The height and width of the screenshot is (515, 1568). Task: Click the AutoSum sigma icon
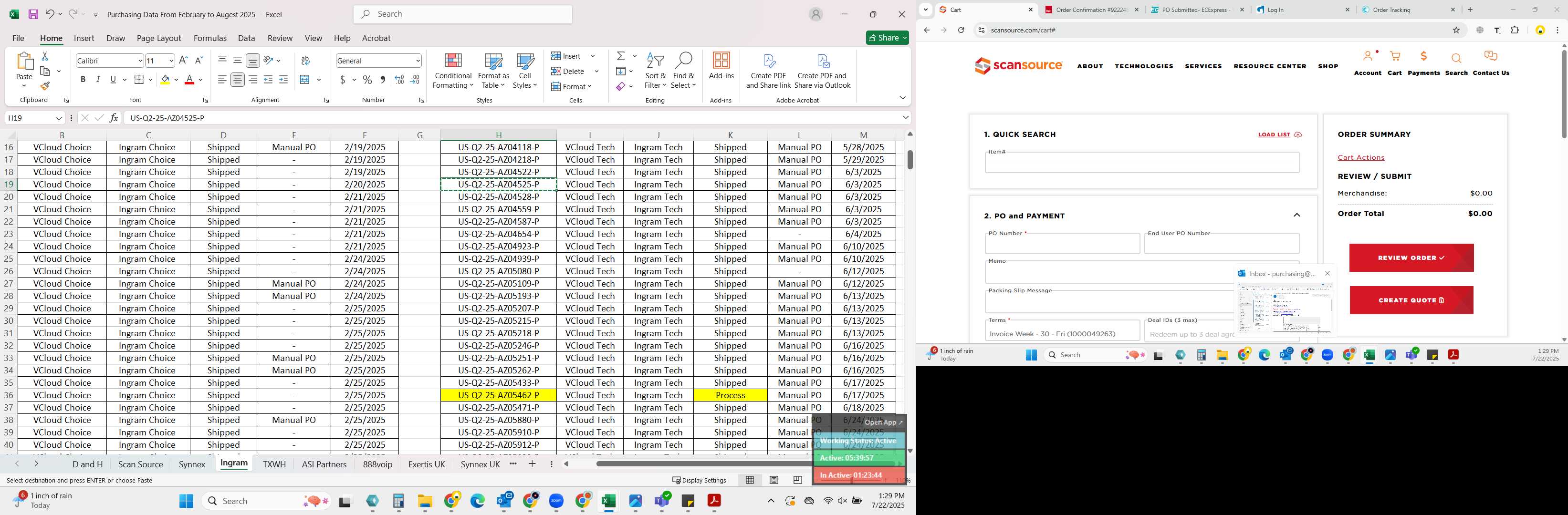tap(621, 56)
